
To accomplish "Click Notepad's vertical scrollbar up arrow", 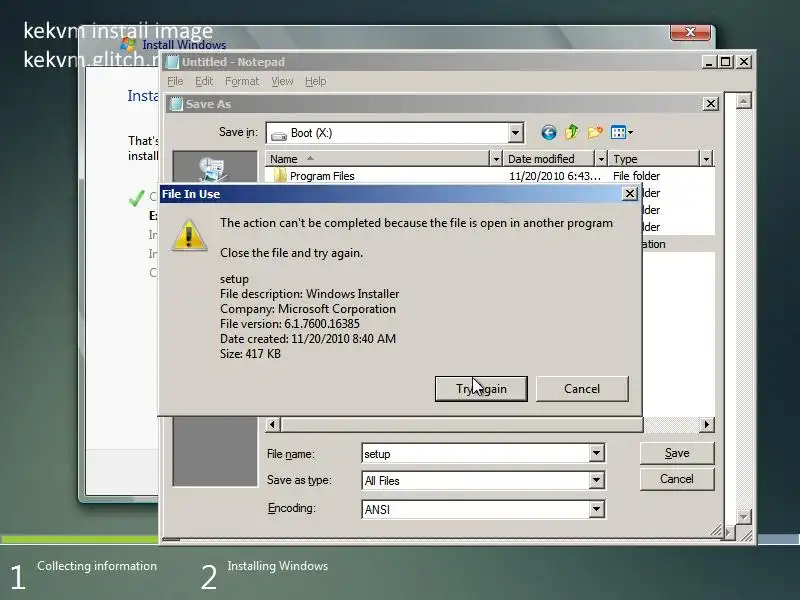I will tap(744, 101).
